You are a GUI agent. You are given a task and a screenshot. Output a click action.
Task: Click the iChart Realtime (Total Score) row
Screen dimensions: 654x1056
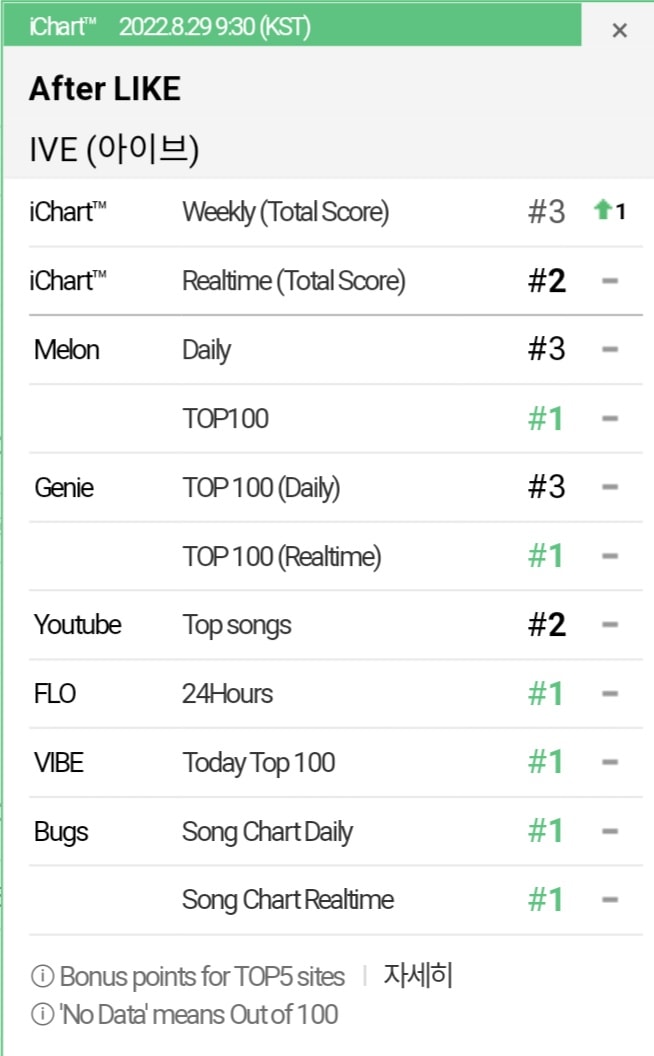point(335,281)
